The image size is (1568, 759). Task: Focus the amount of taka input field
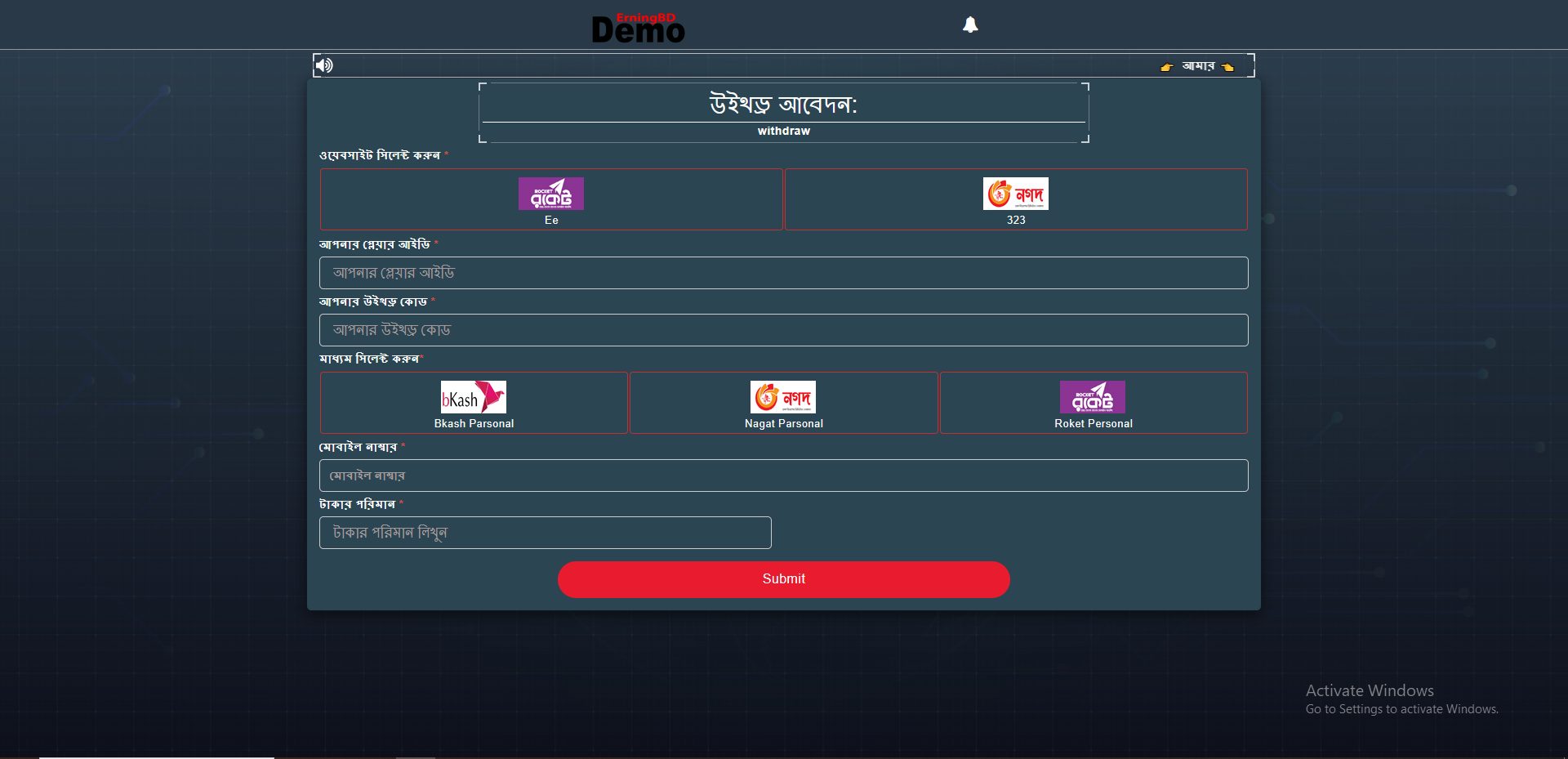click(545, 533)
